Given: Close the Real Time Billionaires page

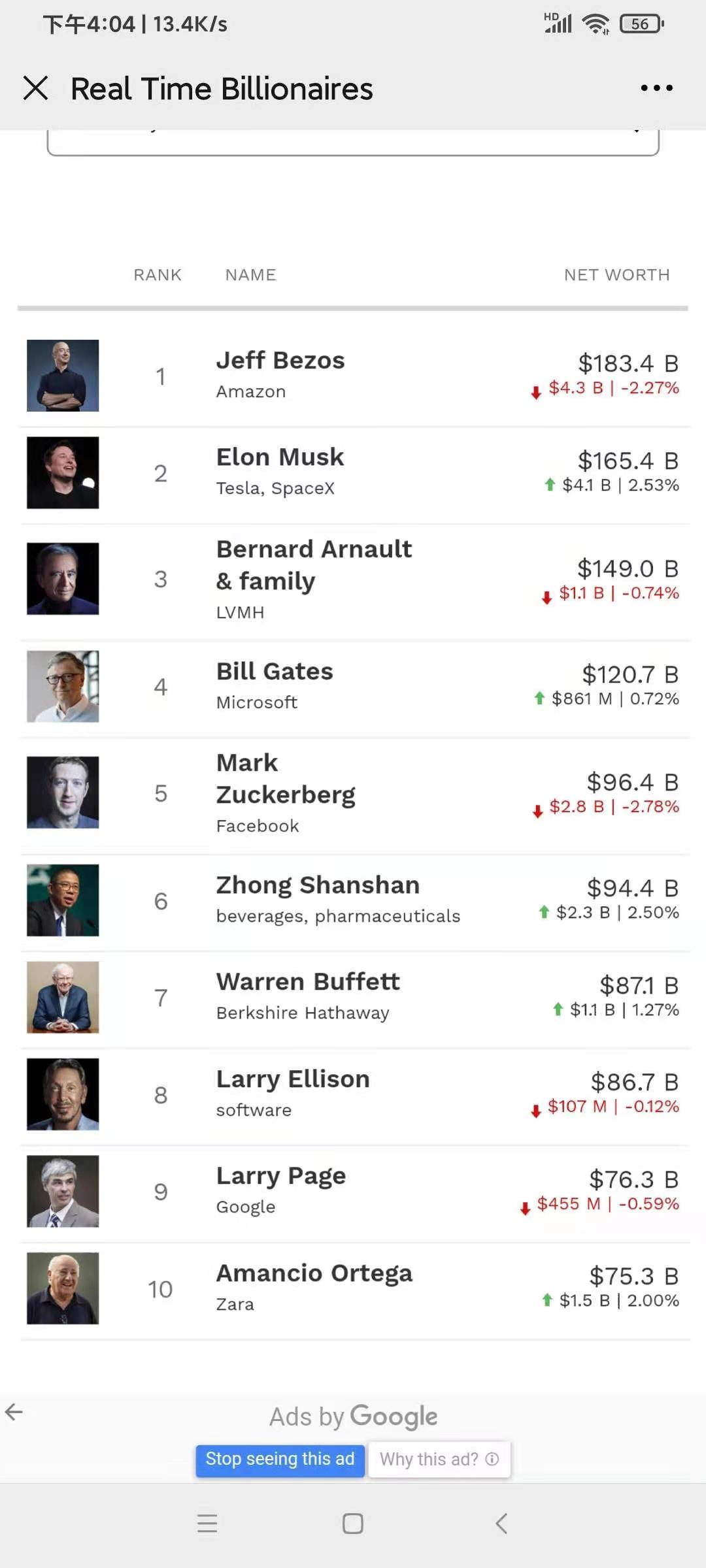Looking at the screenshot, I should (x=36, y=88).
